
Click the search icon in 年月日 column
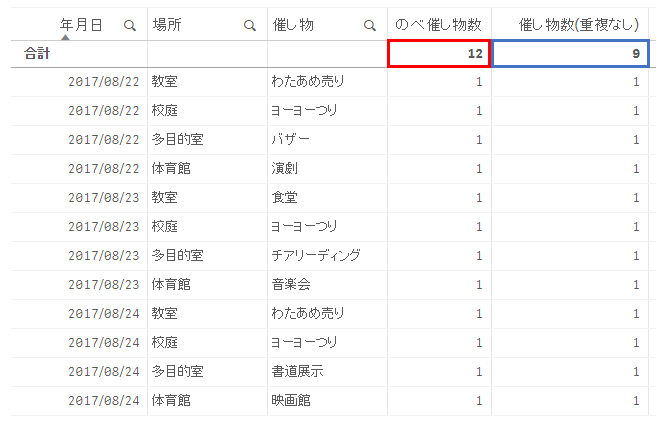129,26
